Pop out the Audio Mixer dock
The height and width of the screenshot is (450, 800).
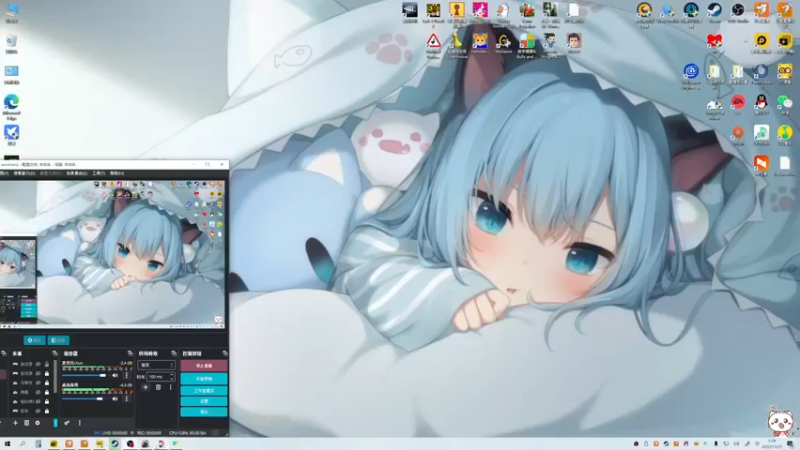(x=130, y=353)
